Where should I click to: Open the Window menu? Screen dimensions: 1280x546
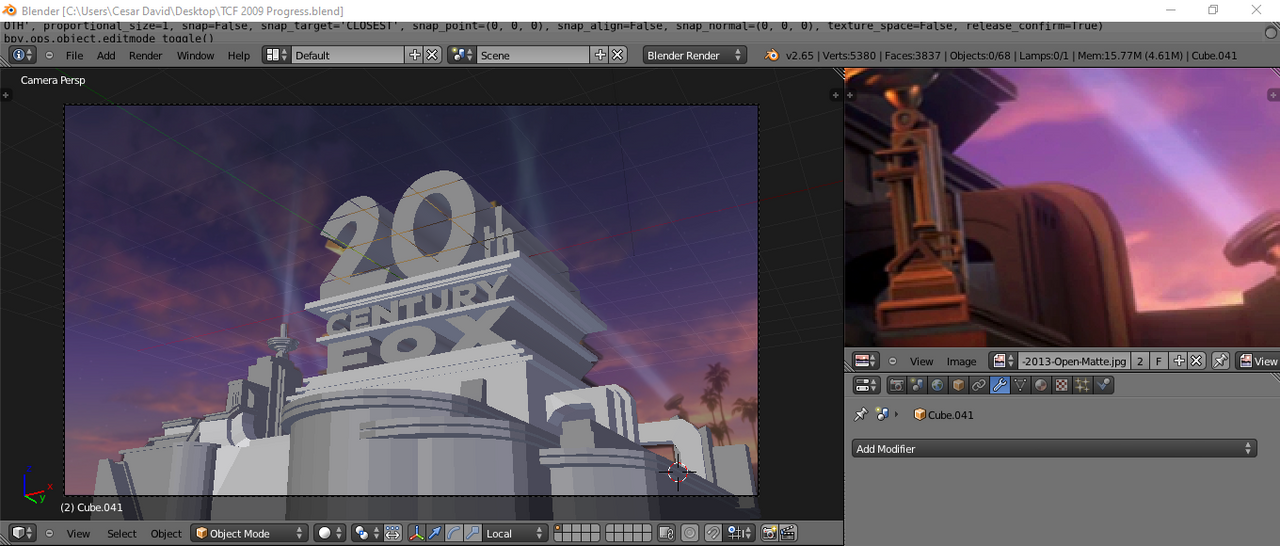195,55
